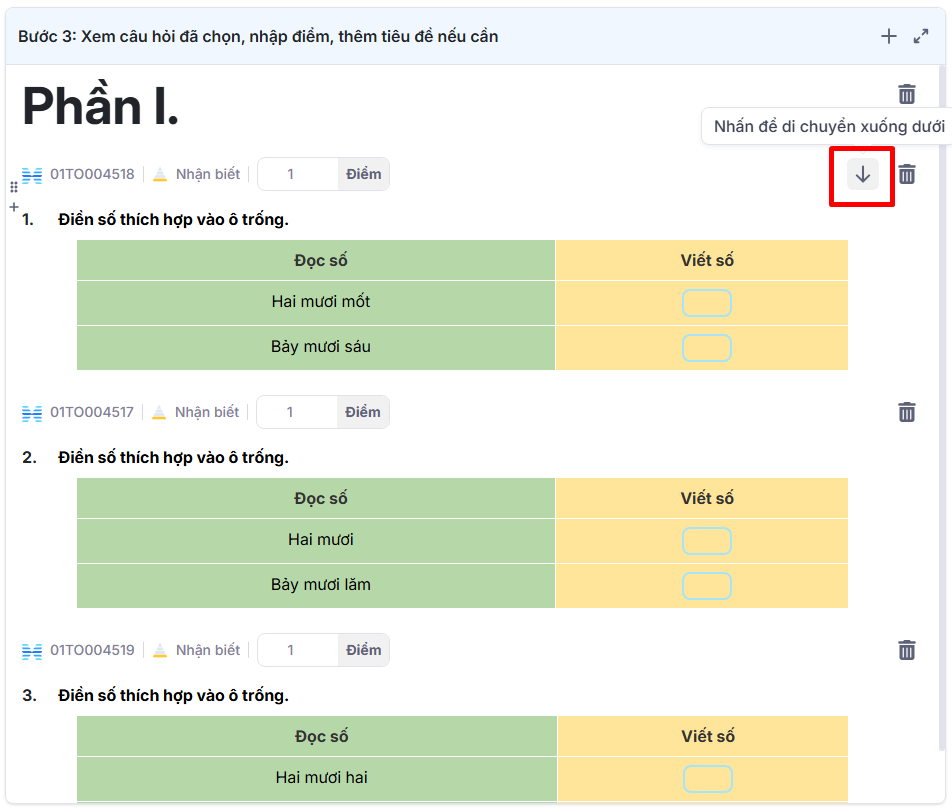
Task: Click the blue question-type icon for 01TO004517
Action: (32, 413)
